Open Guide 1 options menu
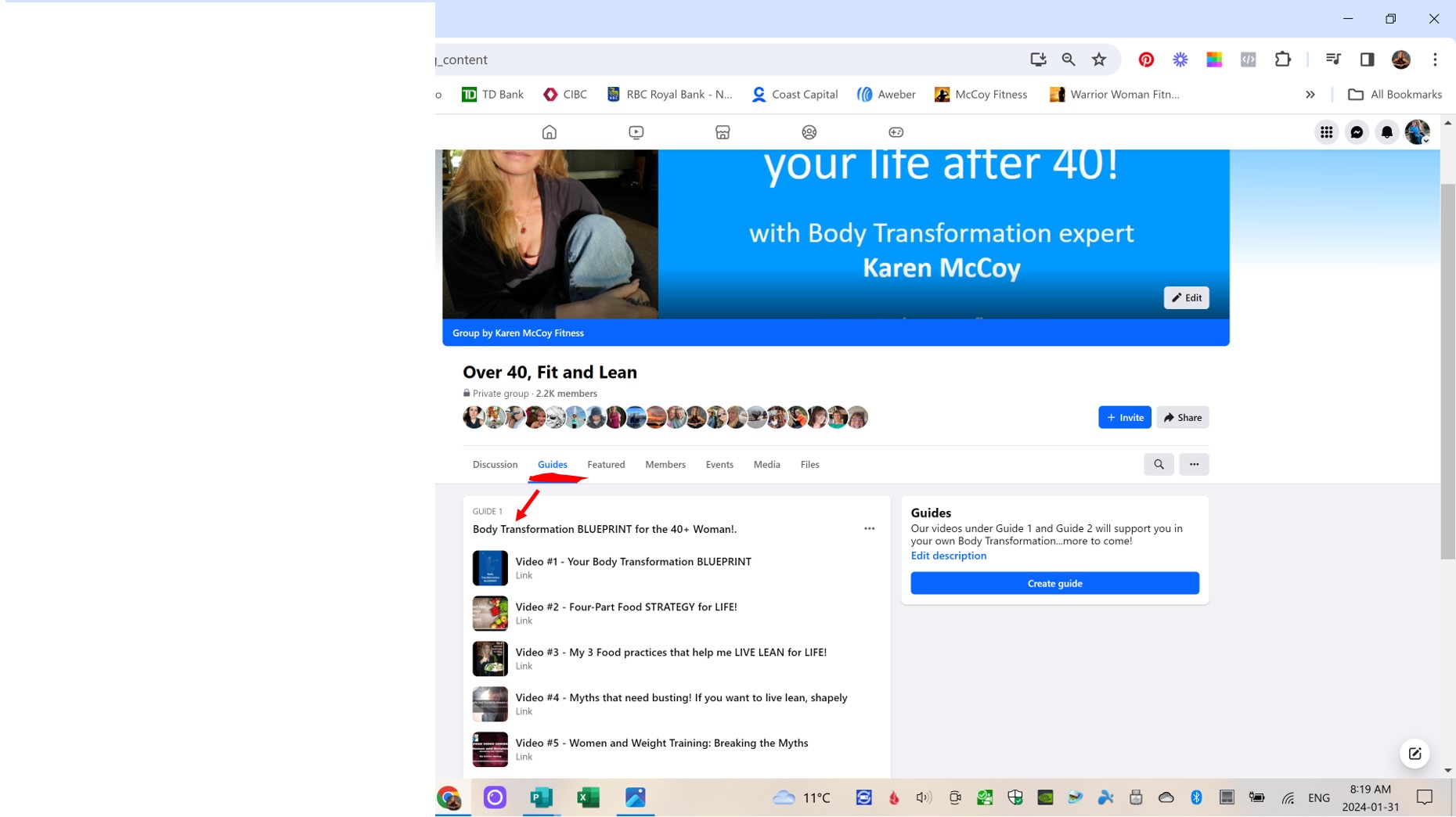 [869, 528]
